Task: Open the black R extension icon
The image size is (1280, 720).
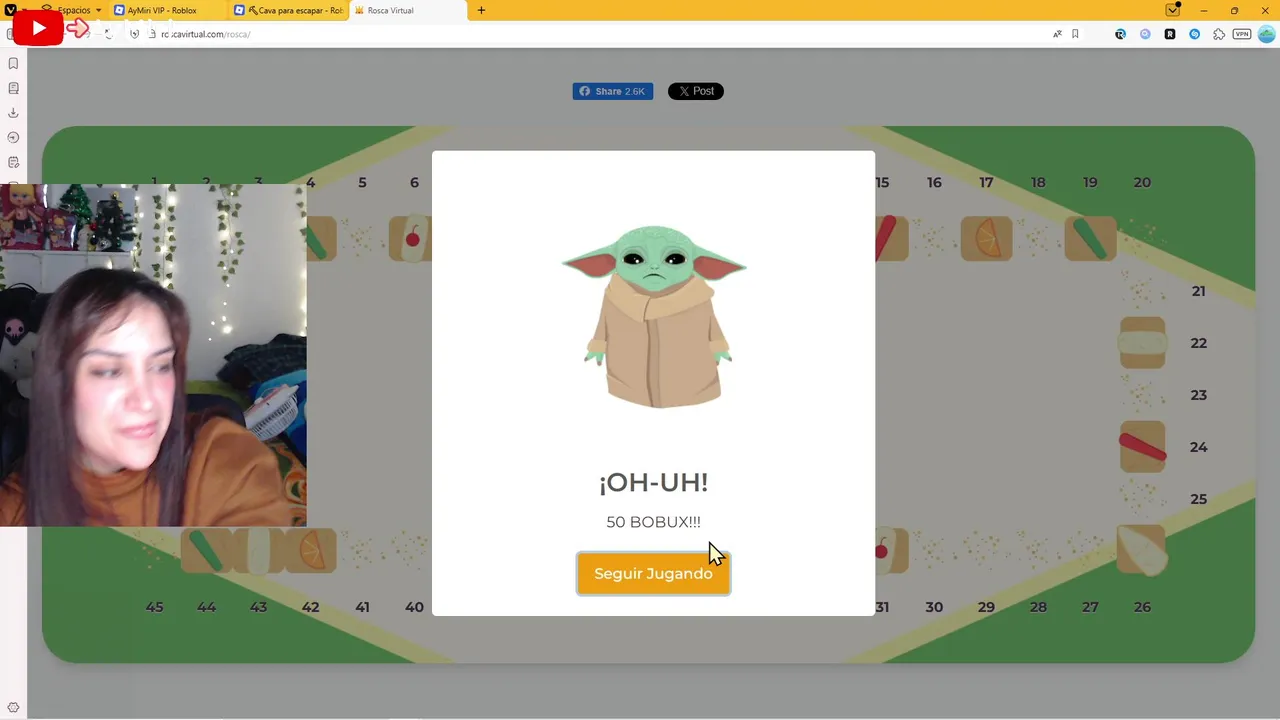Action: [x=1169, y=34]
